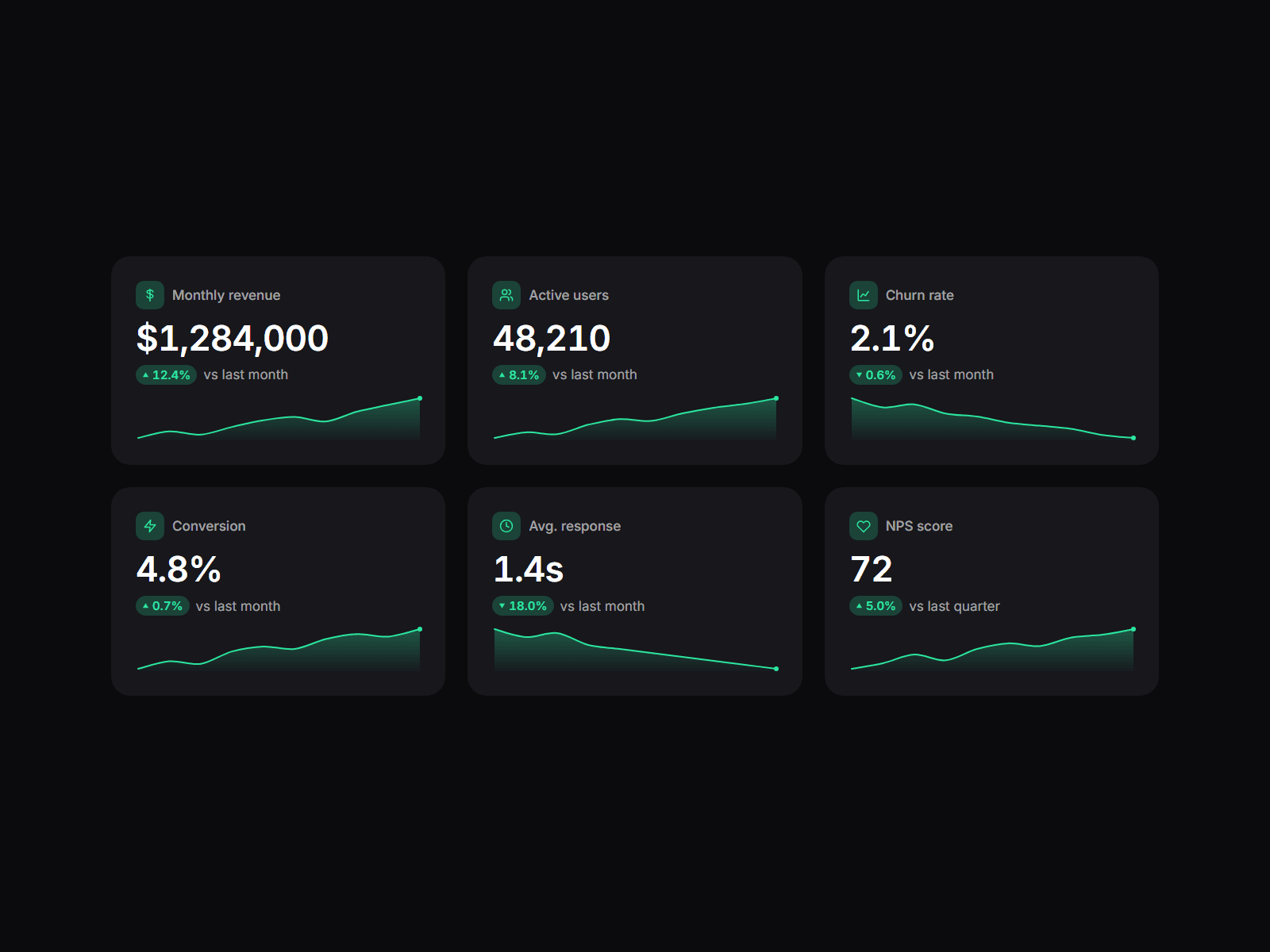Click the Conversion label
The height and width of the screenshot is (952, 1270).
coord(209,526)
